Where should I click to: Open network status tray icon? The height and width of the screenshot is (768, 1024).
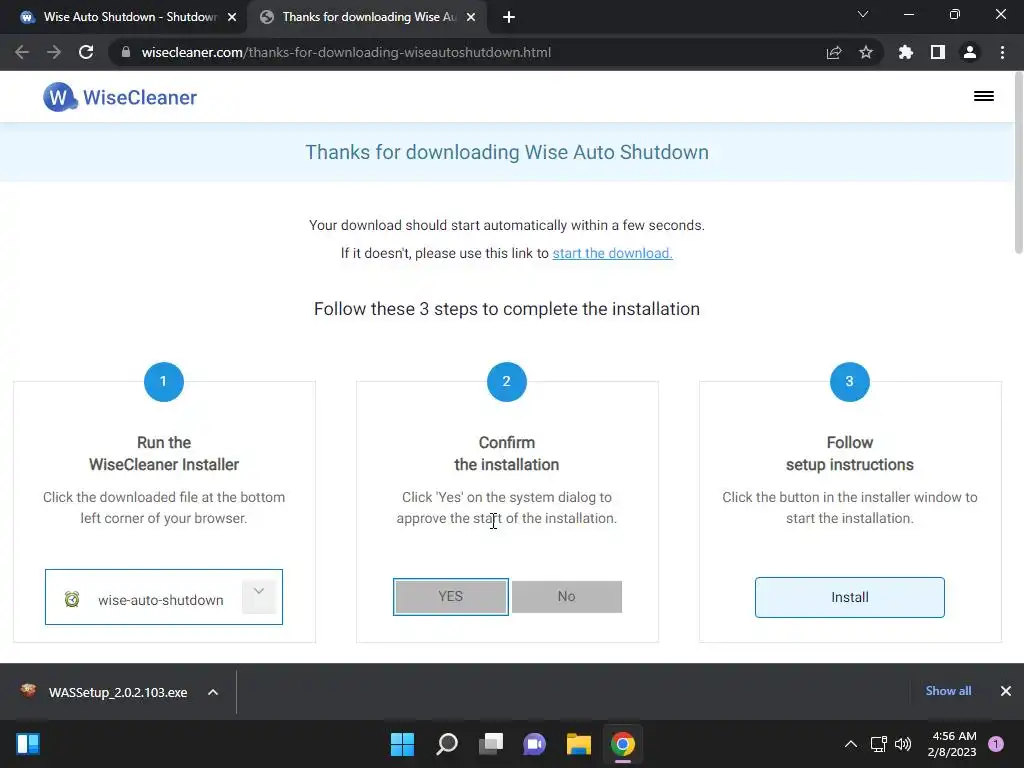[879, 744]
